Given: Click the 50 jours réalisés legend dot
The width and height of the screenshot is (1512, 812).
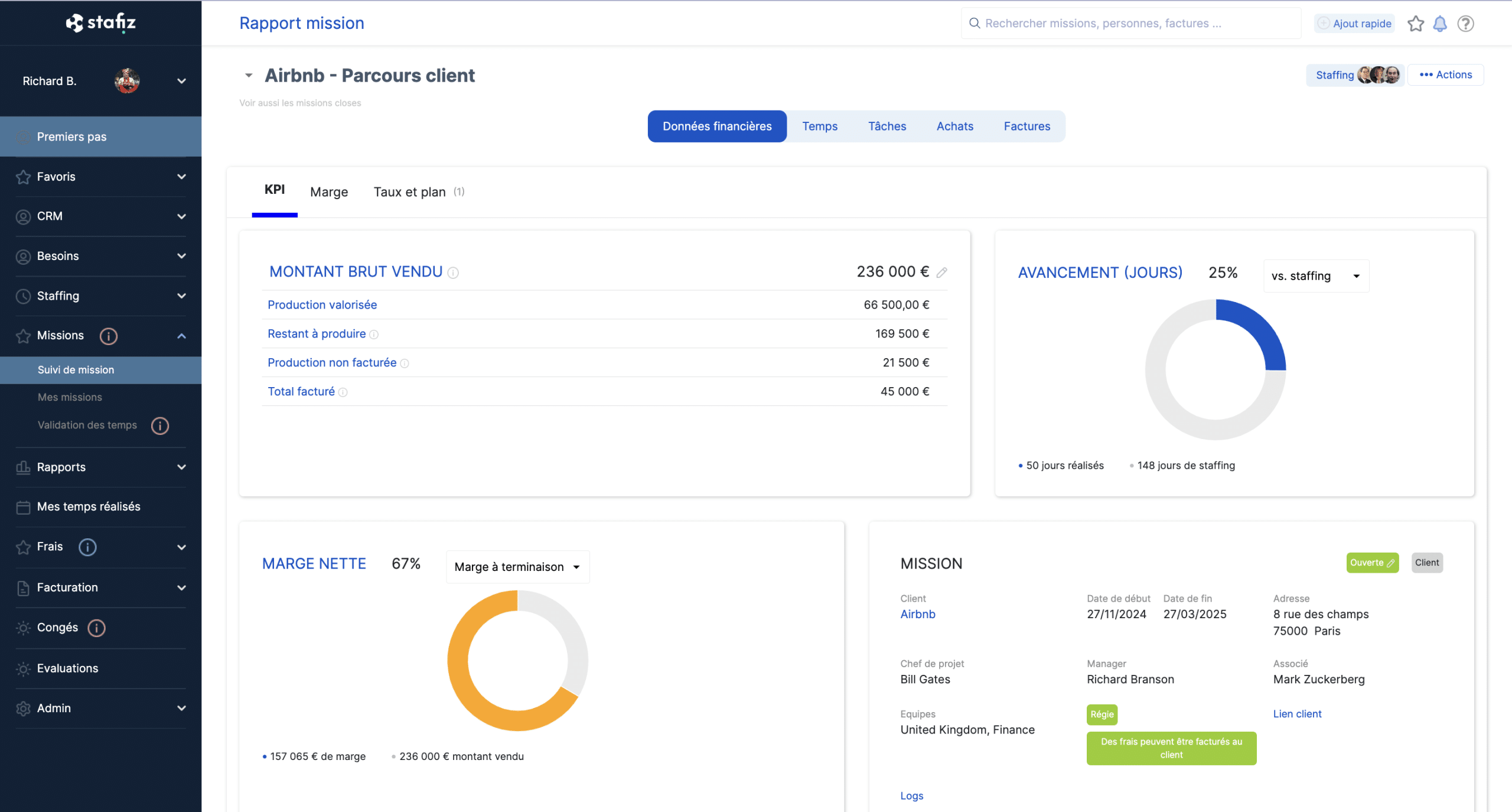Looking at the screenshot, I should pyautogui.click(x=1020, y=466).
